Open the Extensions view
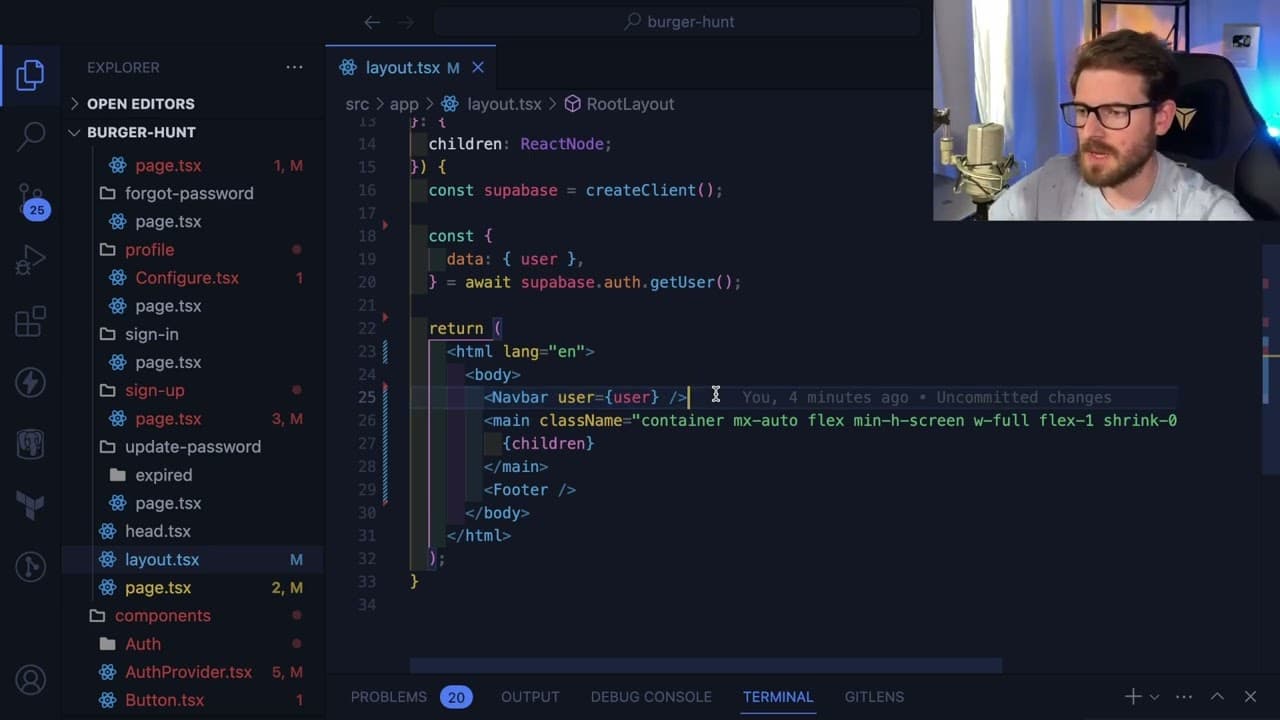1280x720 pixels. coord(30,321)
